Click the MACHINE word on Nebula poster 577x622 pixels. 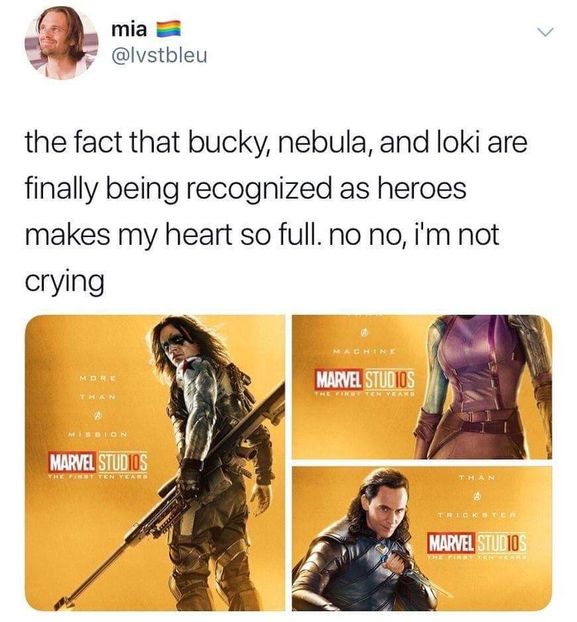[363, 351]
